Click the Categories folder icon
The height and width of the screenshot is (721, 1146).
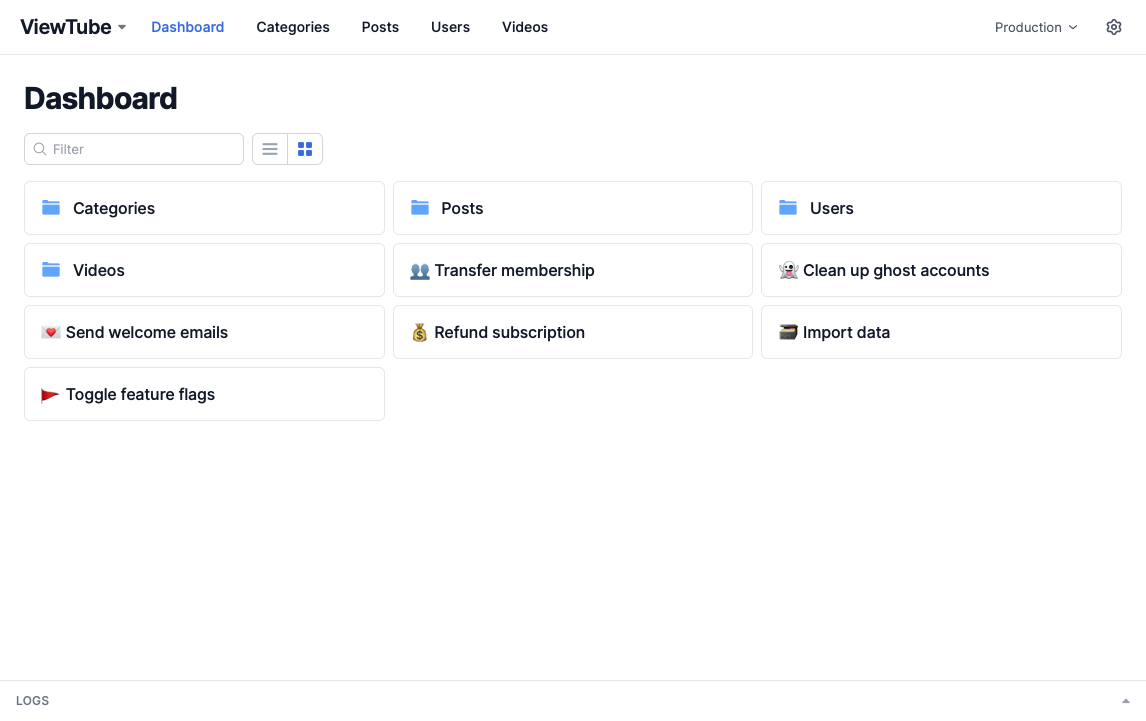click(x=51, y=208)
